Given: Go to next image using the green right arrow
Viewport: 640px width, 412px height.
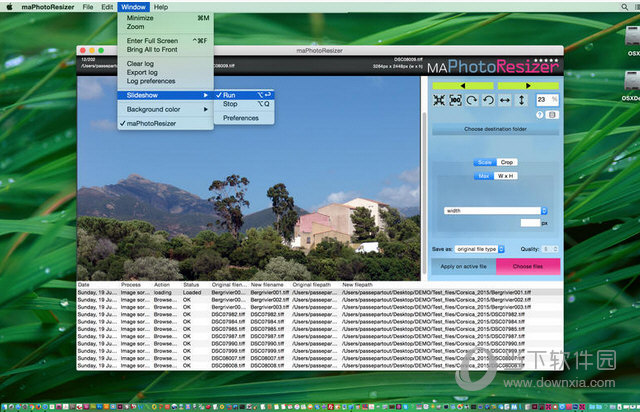Looking at the screenshot, I should (528, 86).
